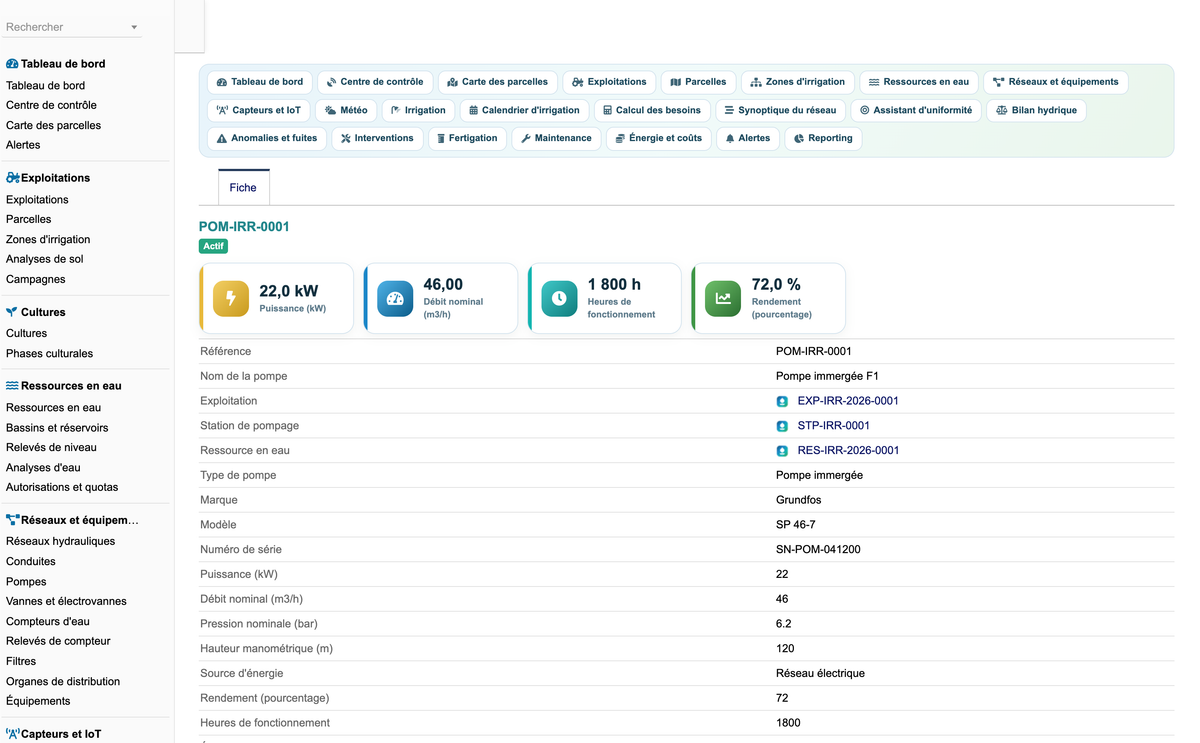Open Vannes et électrovannes in the sidebar
1200x743 pixels.
66,602
